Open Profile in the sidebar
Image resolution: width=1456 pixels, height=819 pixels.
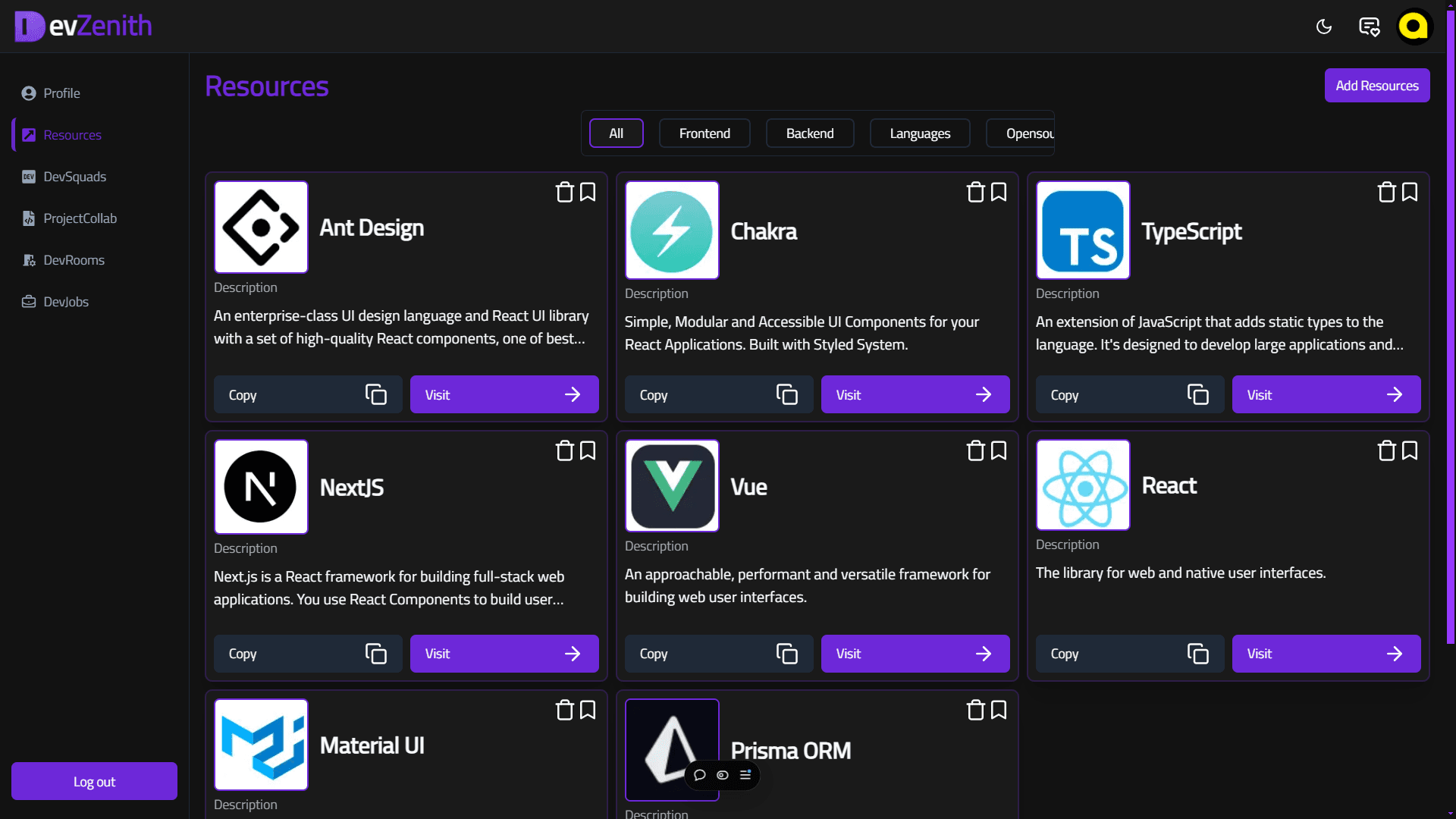tap(94, 93)
